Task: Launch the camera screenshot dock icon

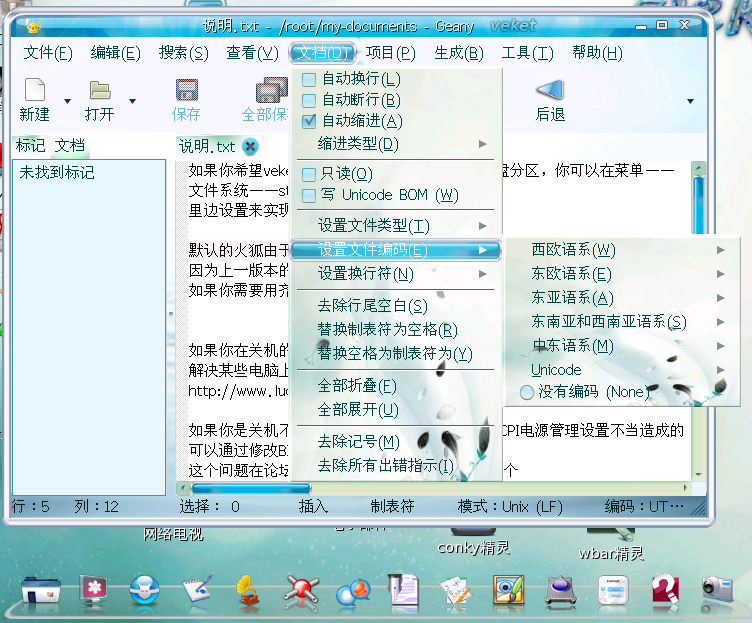Action: click(717, 588)
